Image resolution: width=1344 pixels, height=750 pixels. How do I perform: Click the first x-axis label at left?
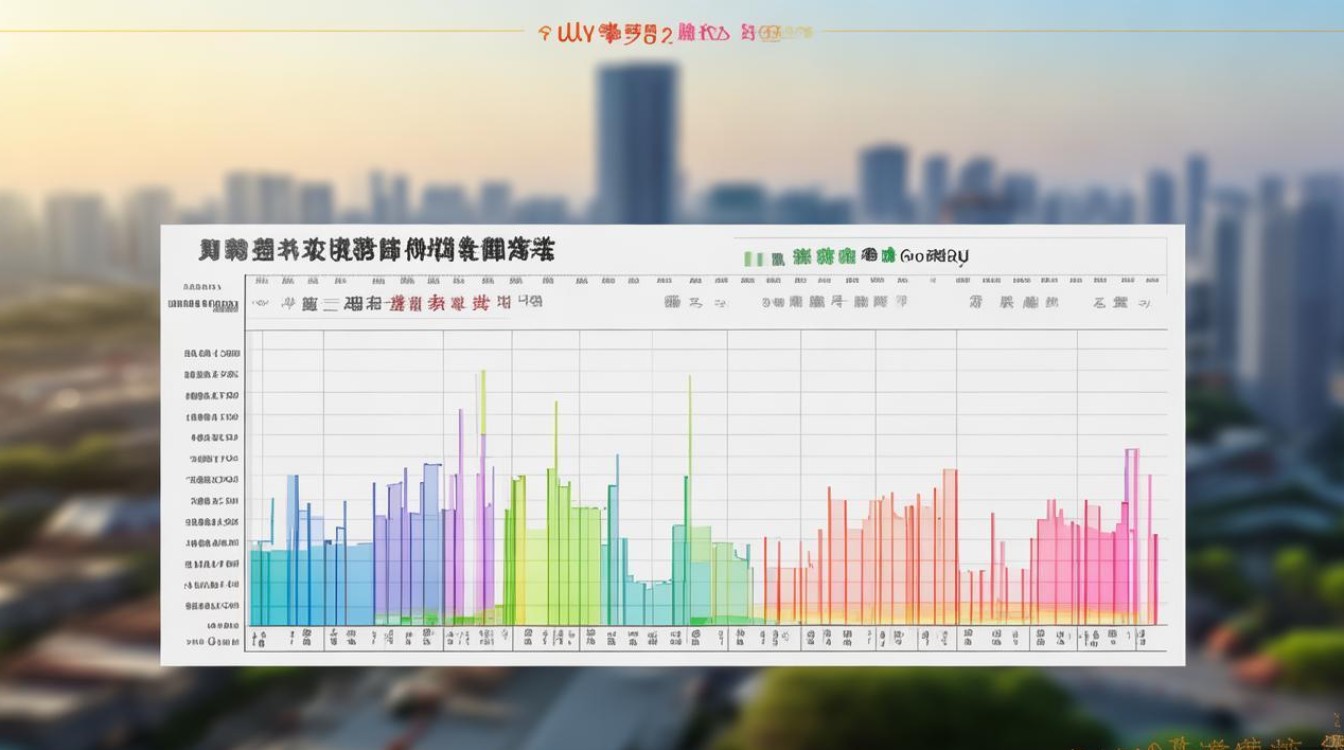(256, 636)
